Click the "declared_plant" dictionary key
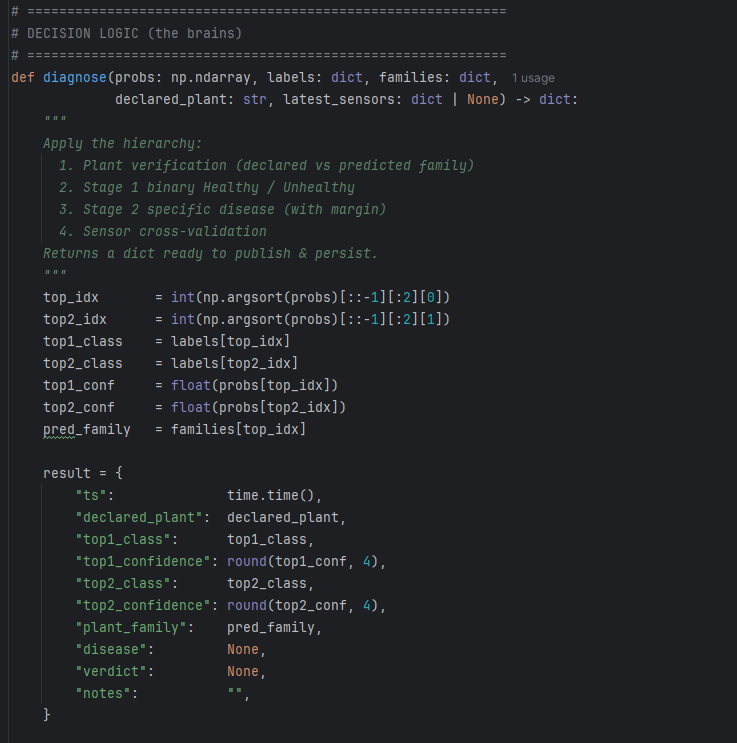This screenshot has width=737, height=743. [x=139, y=517]
